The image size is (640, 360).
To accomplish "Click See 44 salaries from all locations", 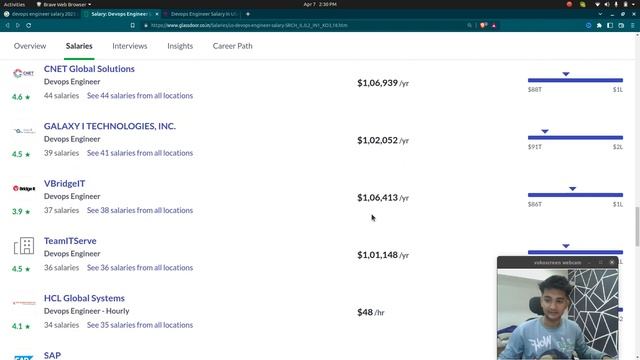I will [140, 96].
